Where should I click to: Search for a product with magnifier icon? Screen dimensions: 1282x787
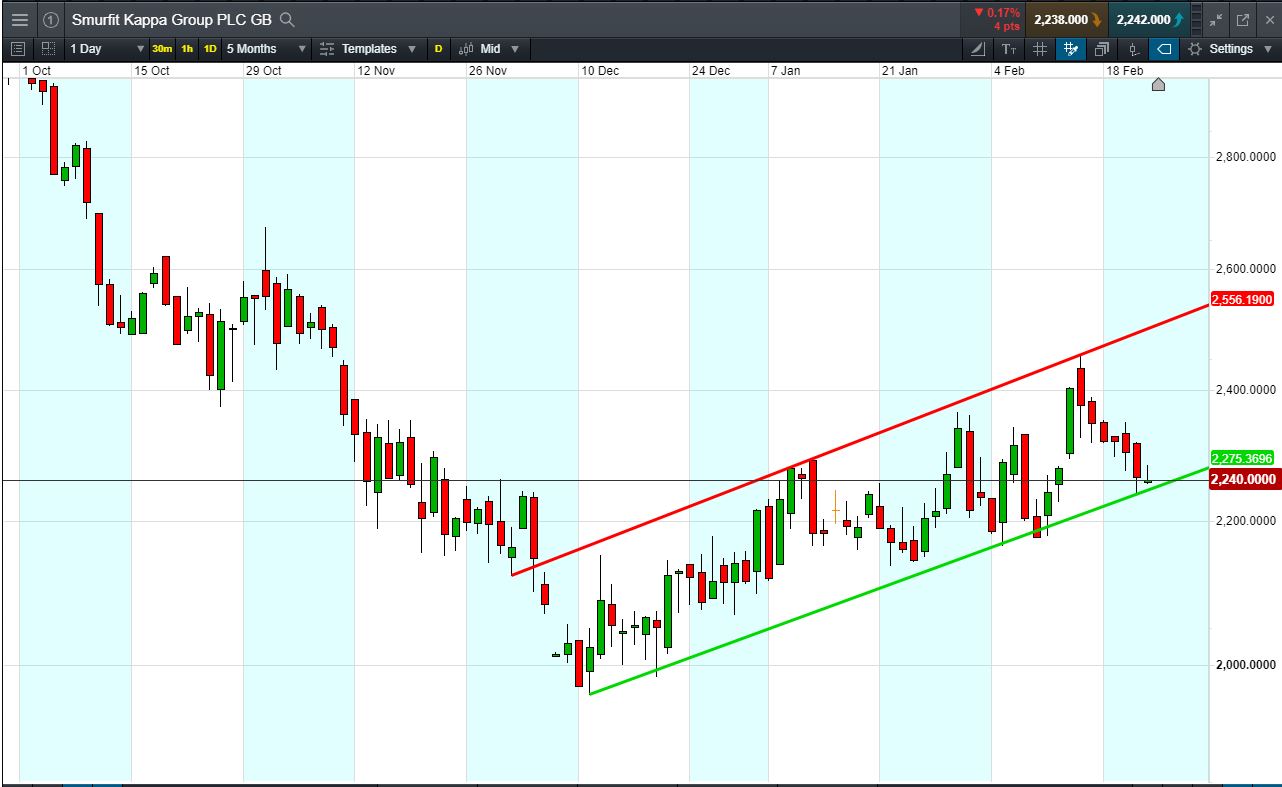[287, 19]
